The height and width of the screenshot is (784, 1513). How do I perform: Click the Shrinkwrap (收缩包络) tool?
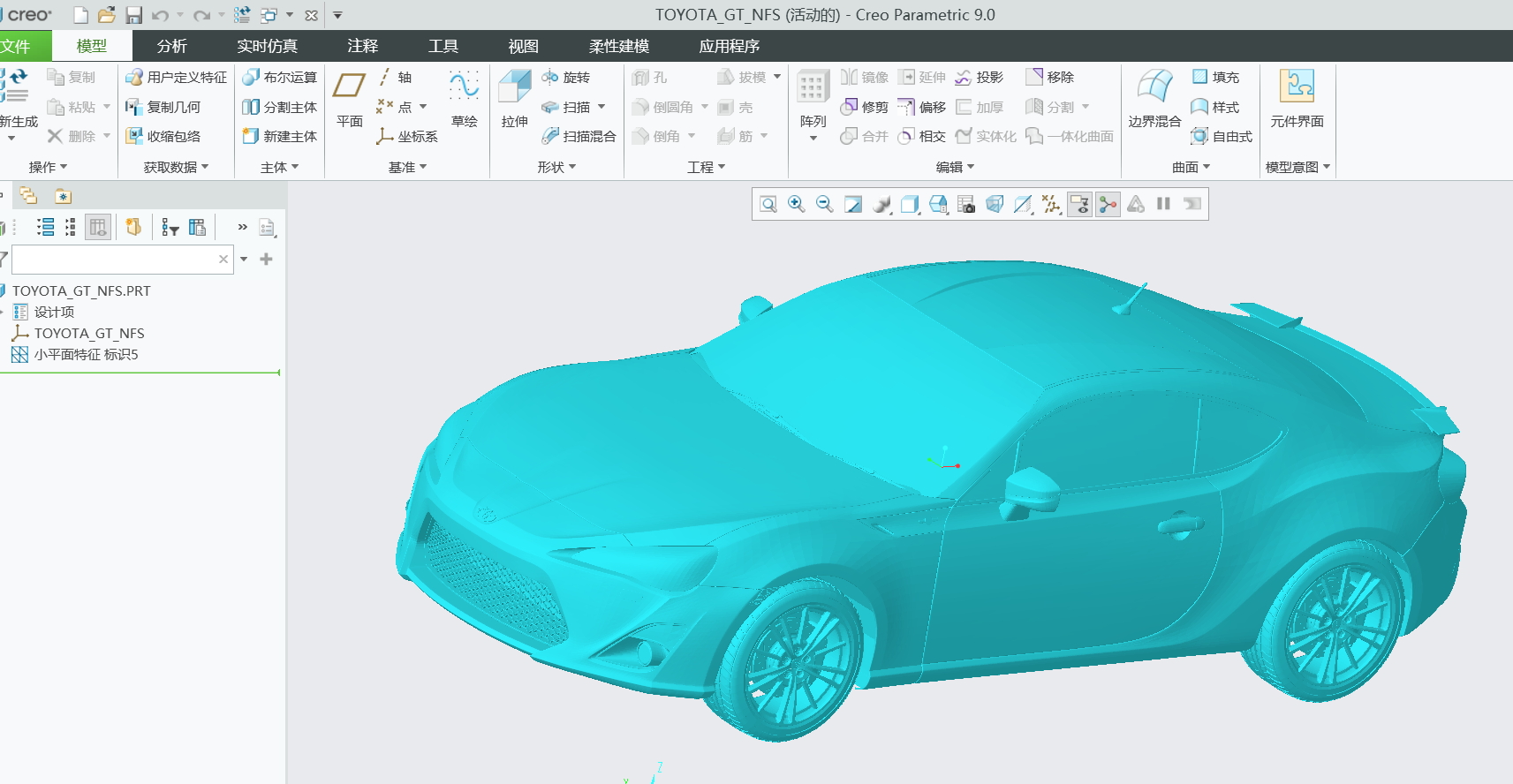[x=163, y=136]
